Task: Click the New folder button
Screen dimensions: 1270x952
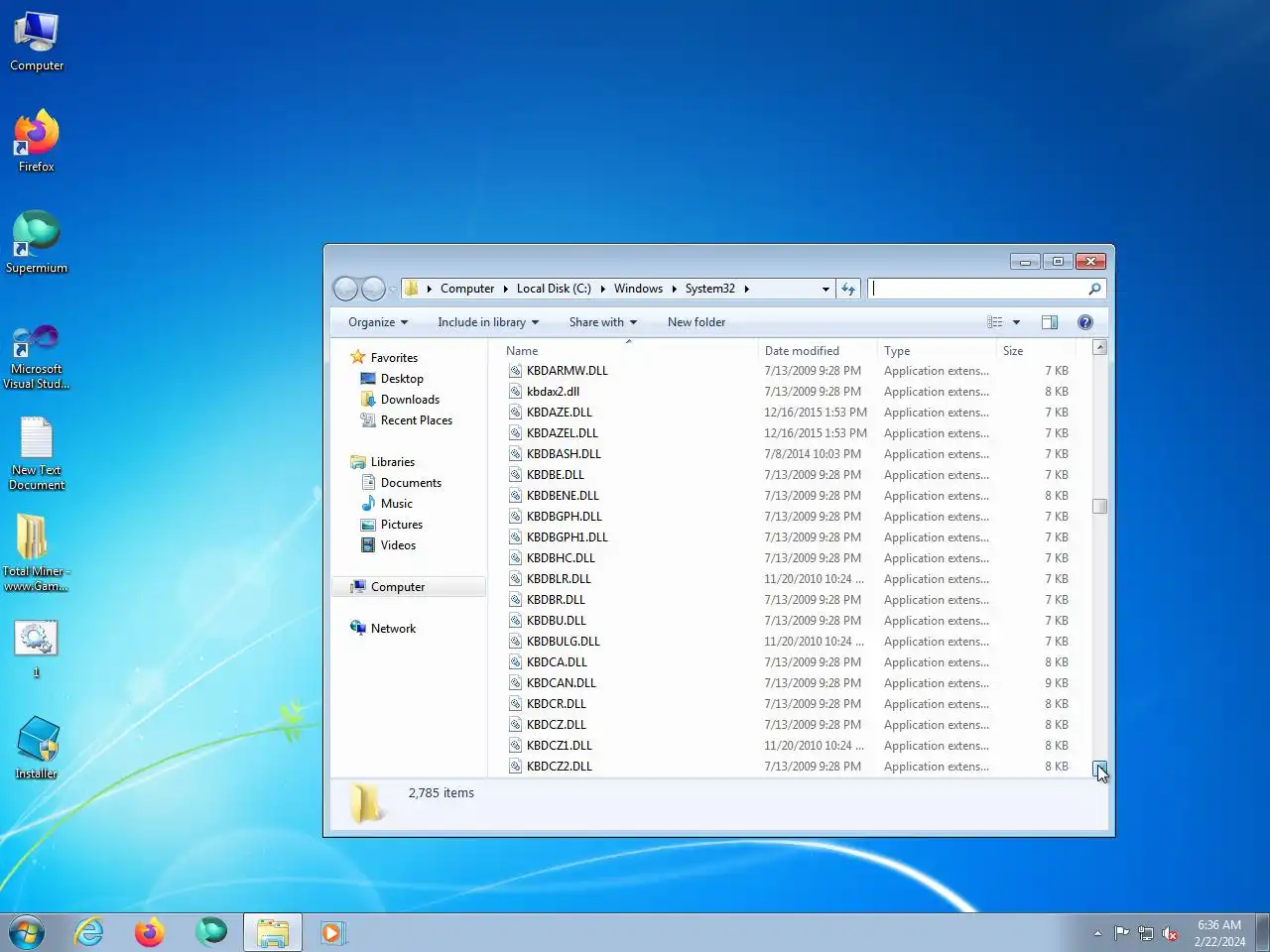Action: coord(697,322)
